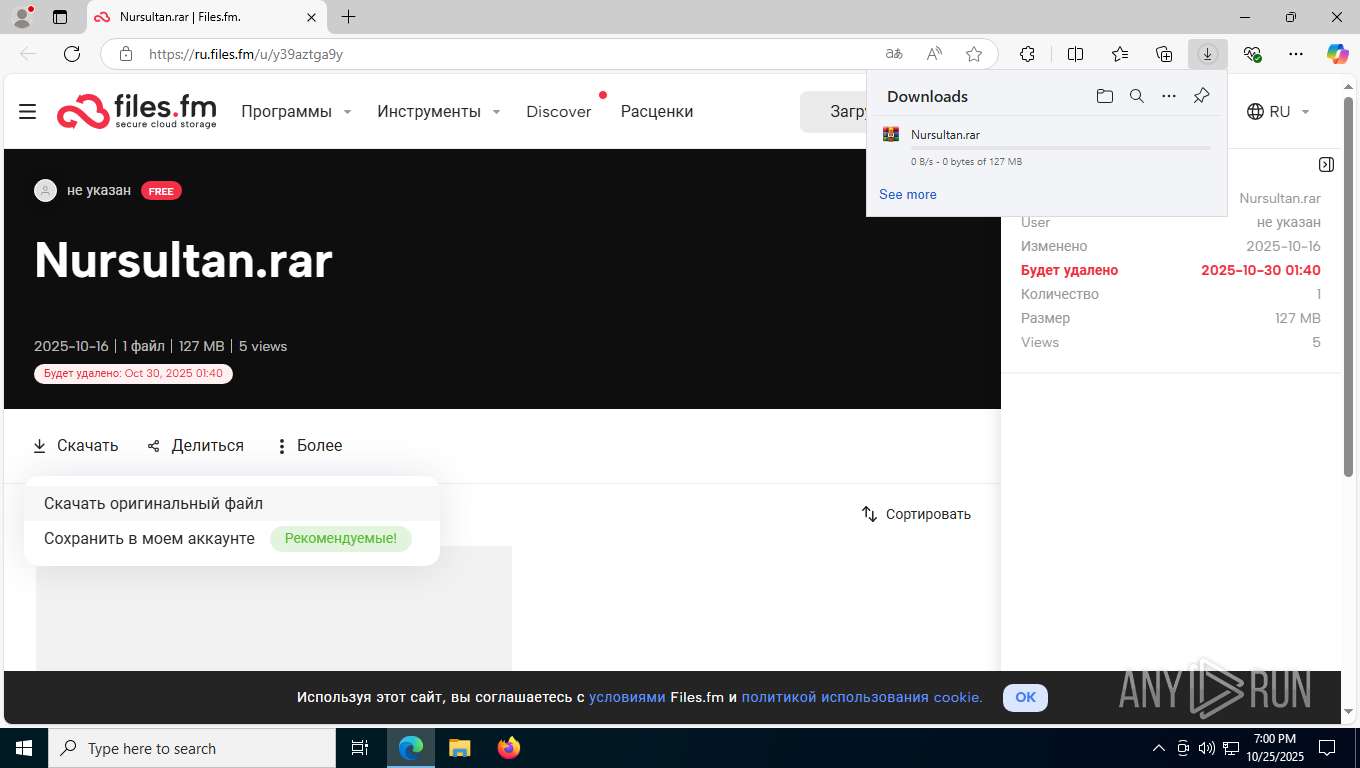Accept cookies with OK button
Screen dimensions: 1360x768
1025,697
